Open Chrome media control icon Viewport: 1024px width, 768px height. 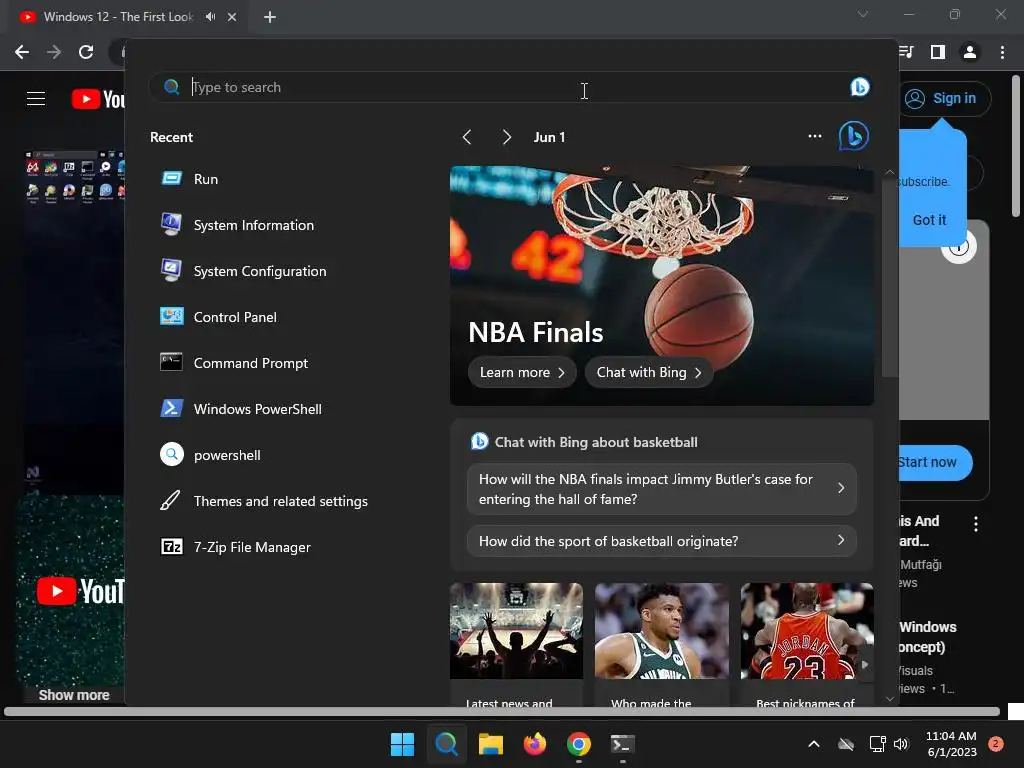coord(906,52)
